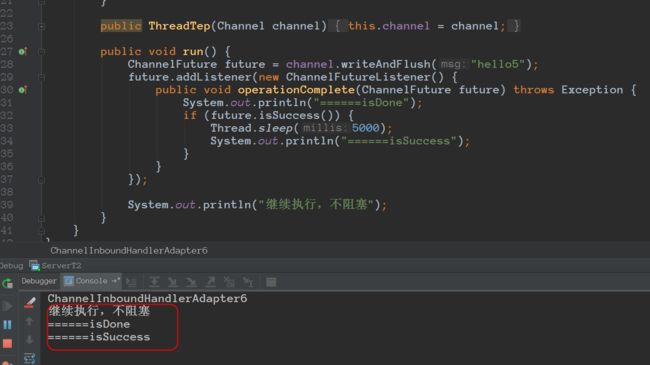Click console output line 继续执行，不阻塞
Viewport: 650px width, 365px height.
(x=99, y=311)
